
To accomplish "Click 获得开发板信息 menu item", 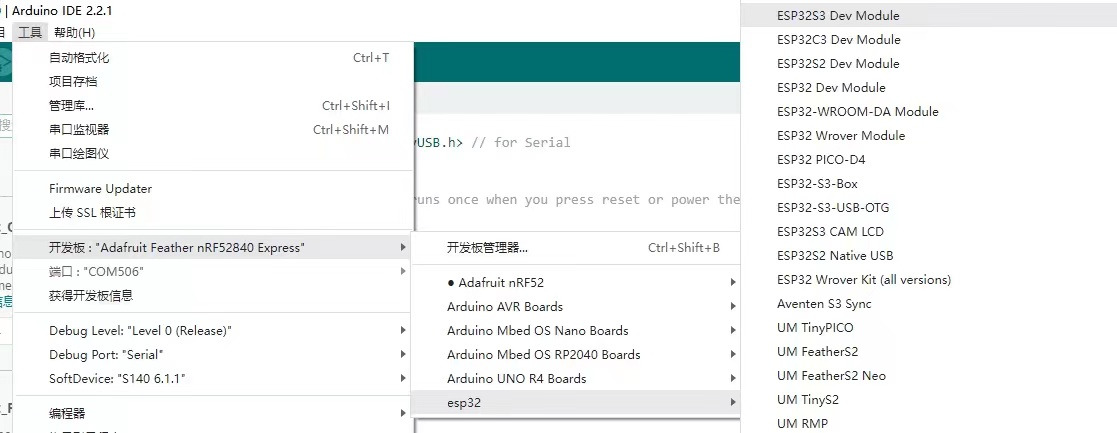I will pyautogui.click(x=213, y=296).
